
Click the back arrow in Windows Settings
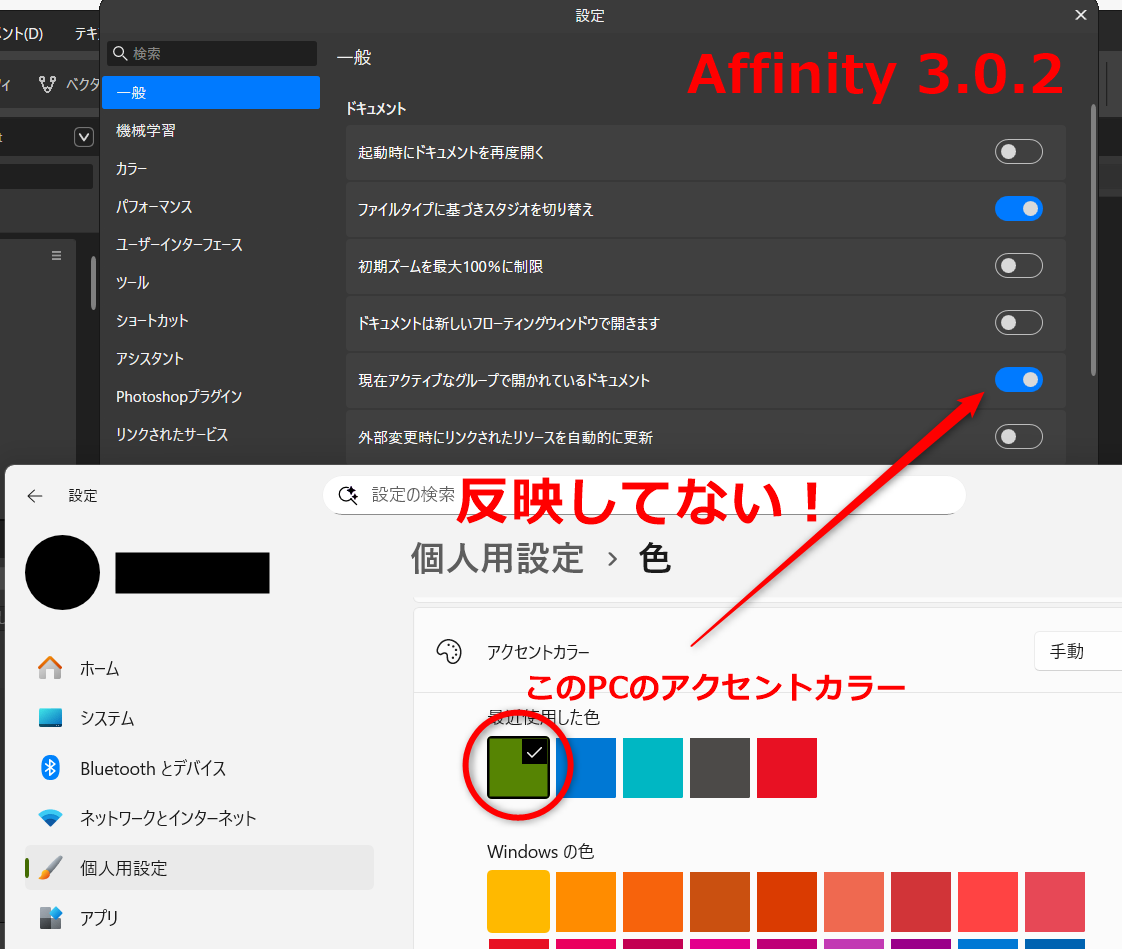tap(35, 496)
